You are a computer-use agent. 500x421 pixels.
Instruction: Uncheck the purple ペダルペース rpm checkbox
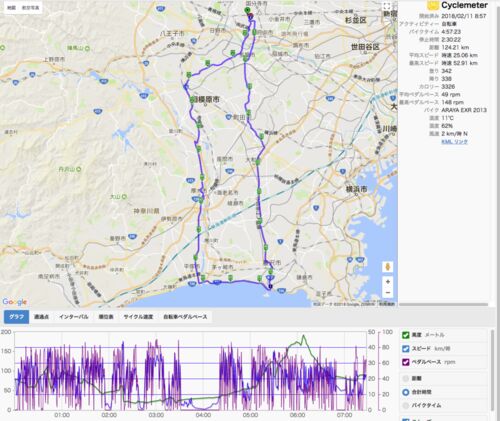point(406,362)
